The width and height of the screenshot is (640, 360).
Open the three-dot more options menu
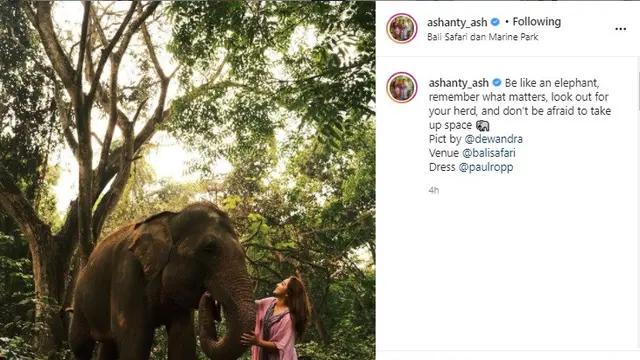[620, 29]
